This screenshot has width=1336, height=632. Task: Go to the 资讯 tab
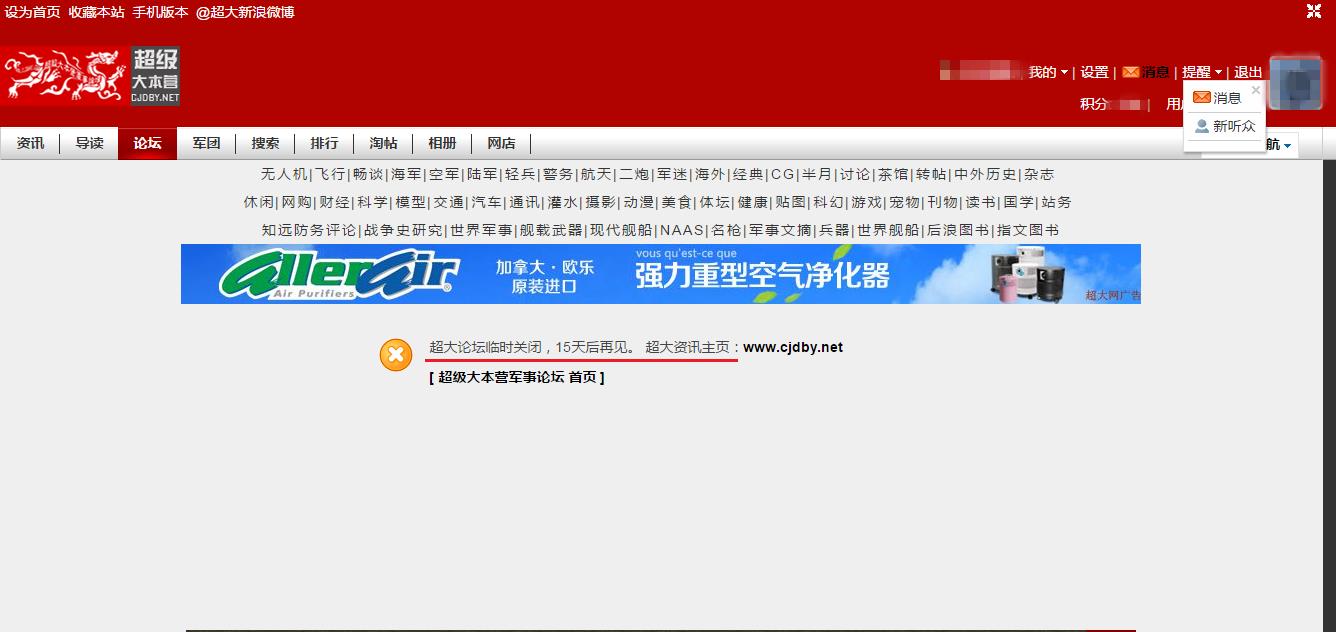(x=30, y=143)
